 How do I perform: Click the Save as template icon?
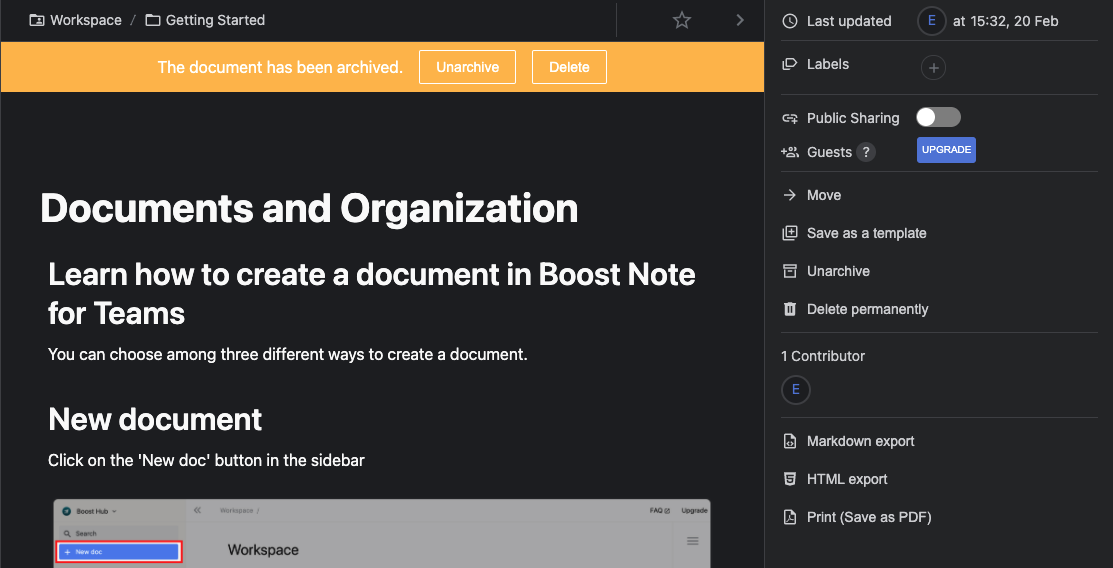(789, 233)
